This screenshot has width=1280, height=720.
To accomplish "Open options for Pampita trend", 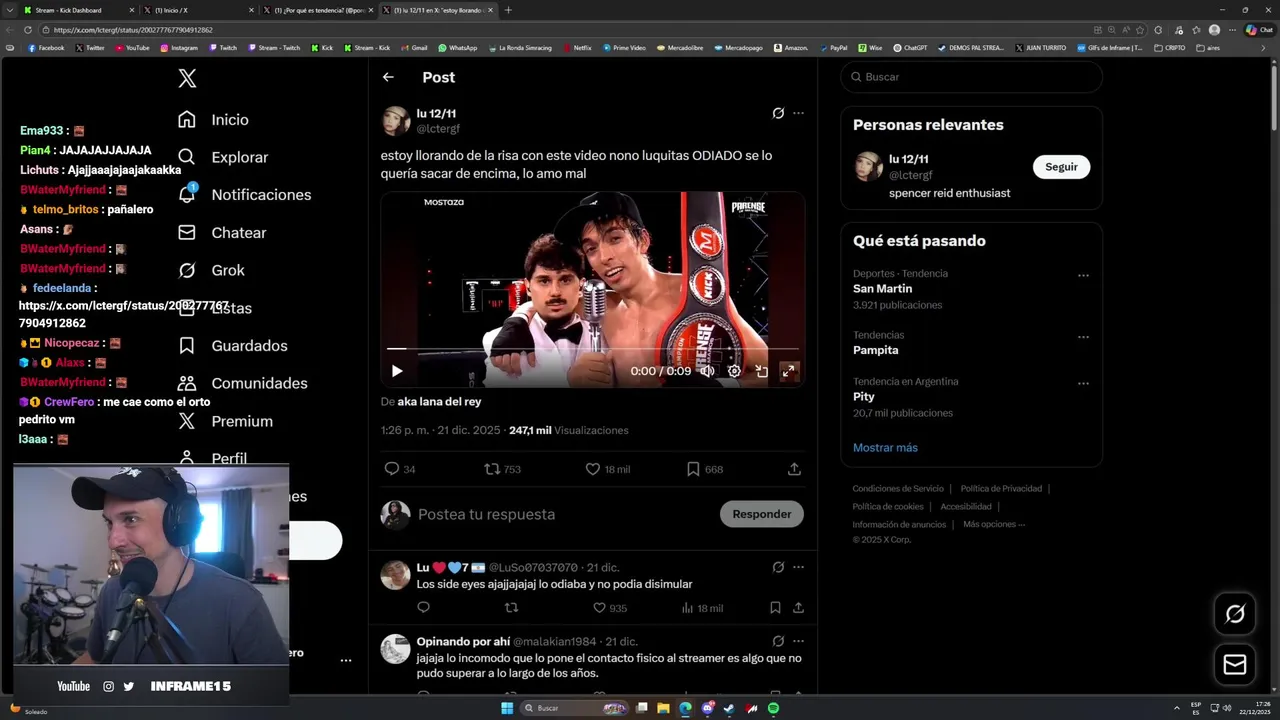I will 1083,337.
